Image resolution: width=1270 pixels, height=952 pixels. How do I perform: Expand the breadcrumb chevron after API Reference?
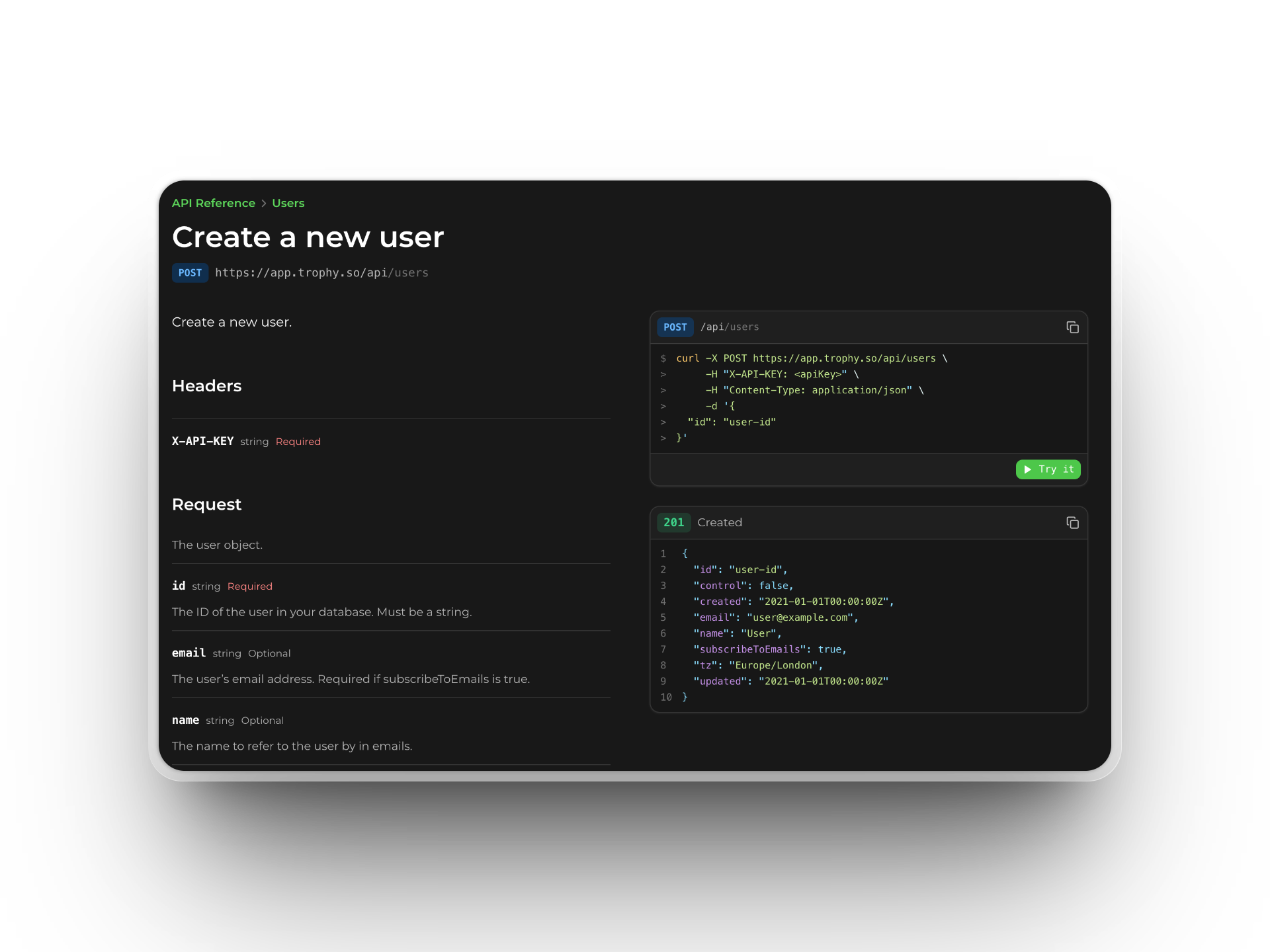point(263,204)
